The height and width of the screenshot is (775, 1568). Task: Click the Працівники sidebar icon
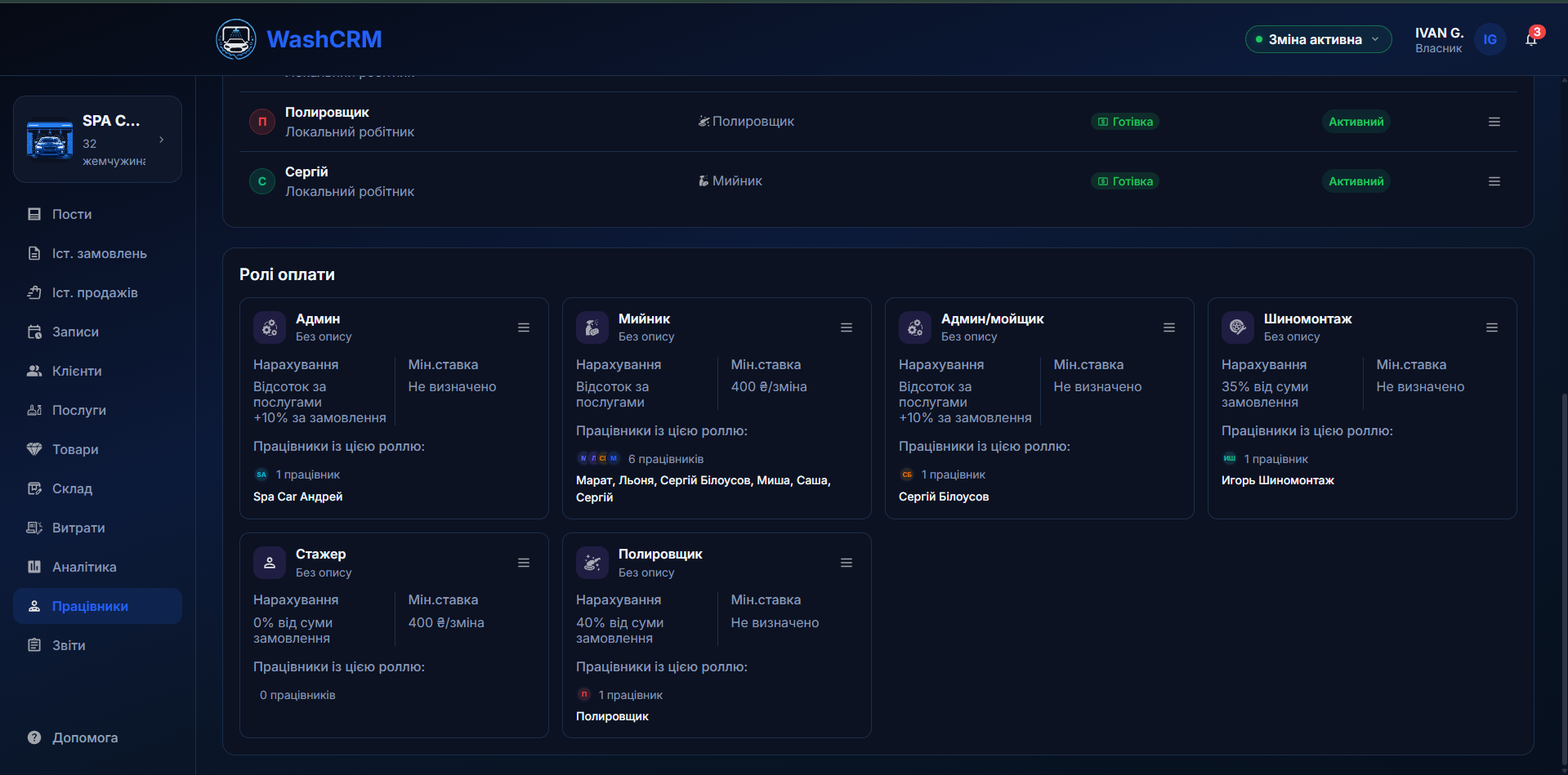(x=34, y=606)
